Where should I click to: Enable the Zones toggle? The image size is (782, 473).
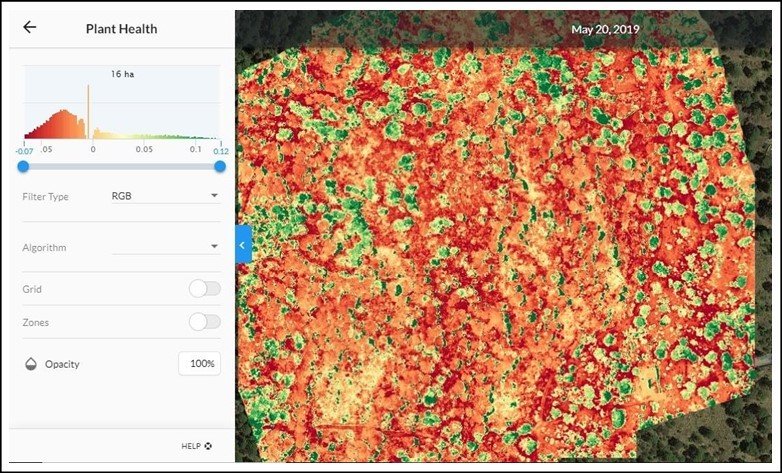(x=204, y=322)
